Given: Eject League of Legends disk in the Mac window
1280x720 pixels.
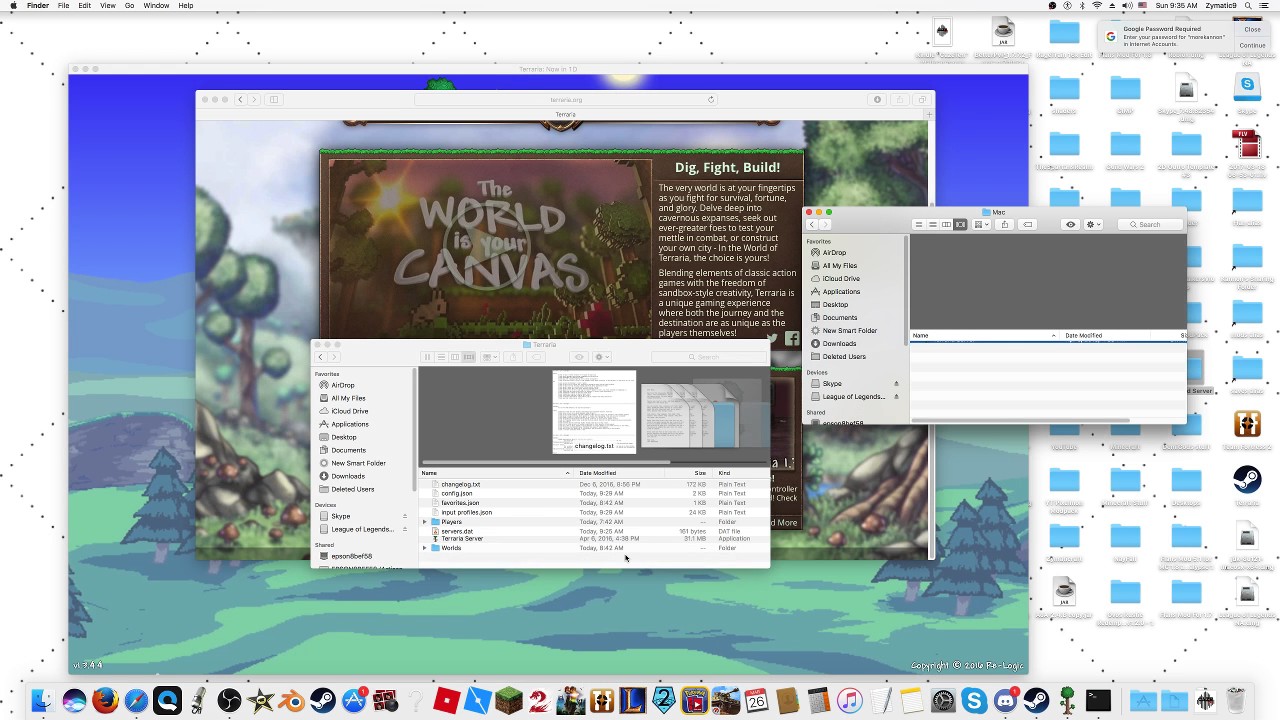Looking at the screenshot, I should 896,397.
